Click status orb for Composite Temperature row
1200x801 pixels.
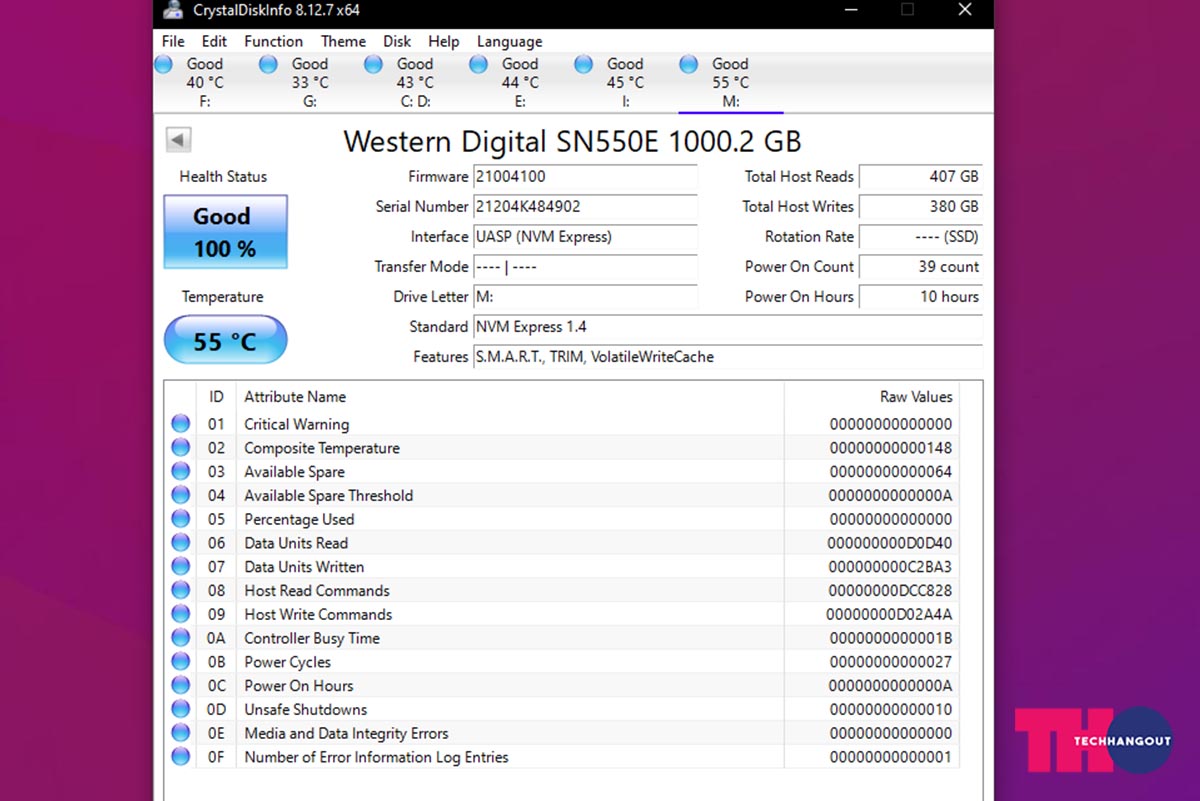(x=181, y=448)
